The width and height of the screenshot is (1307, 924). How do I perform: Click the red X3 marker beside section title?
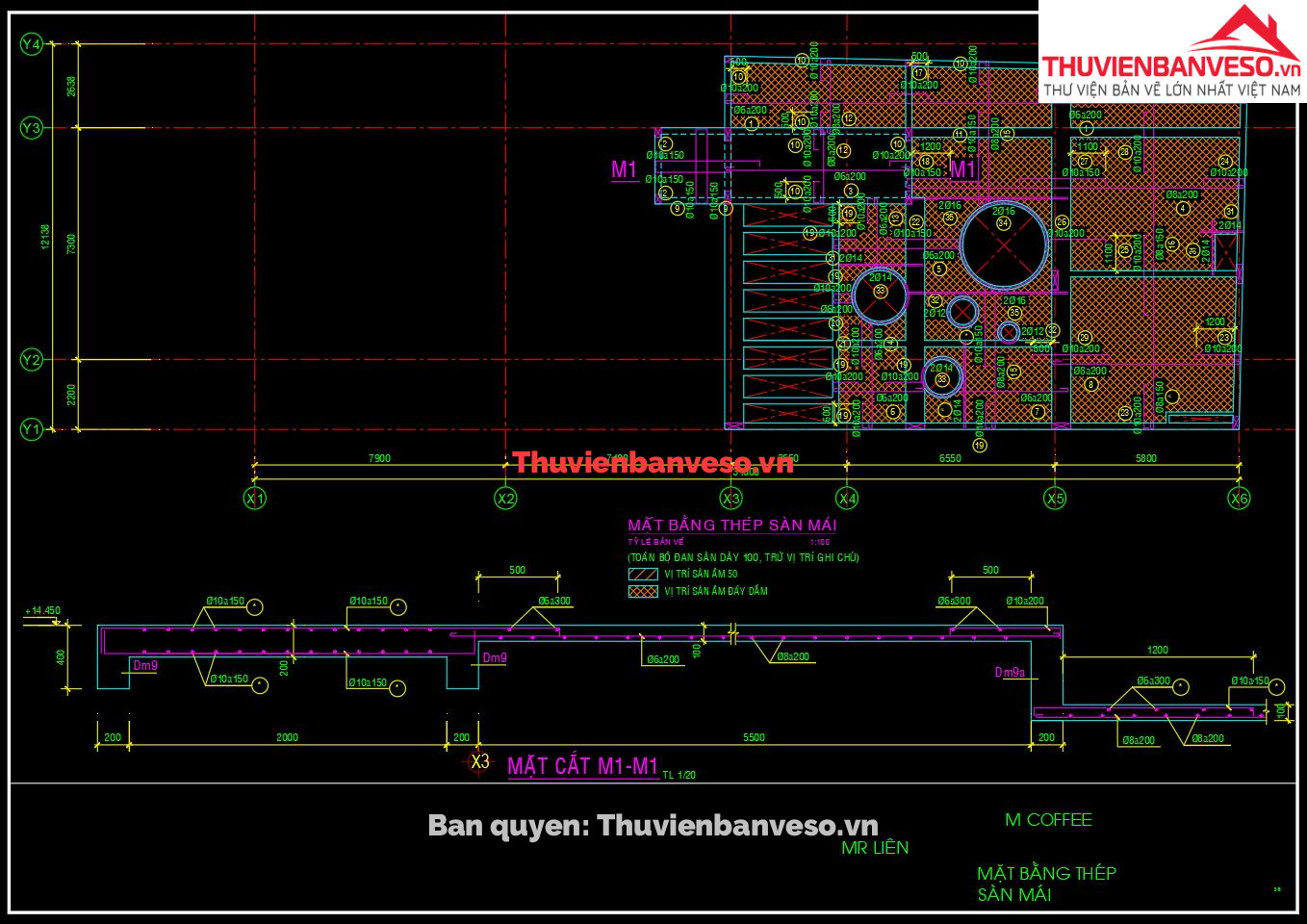click(478, 762)
